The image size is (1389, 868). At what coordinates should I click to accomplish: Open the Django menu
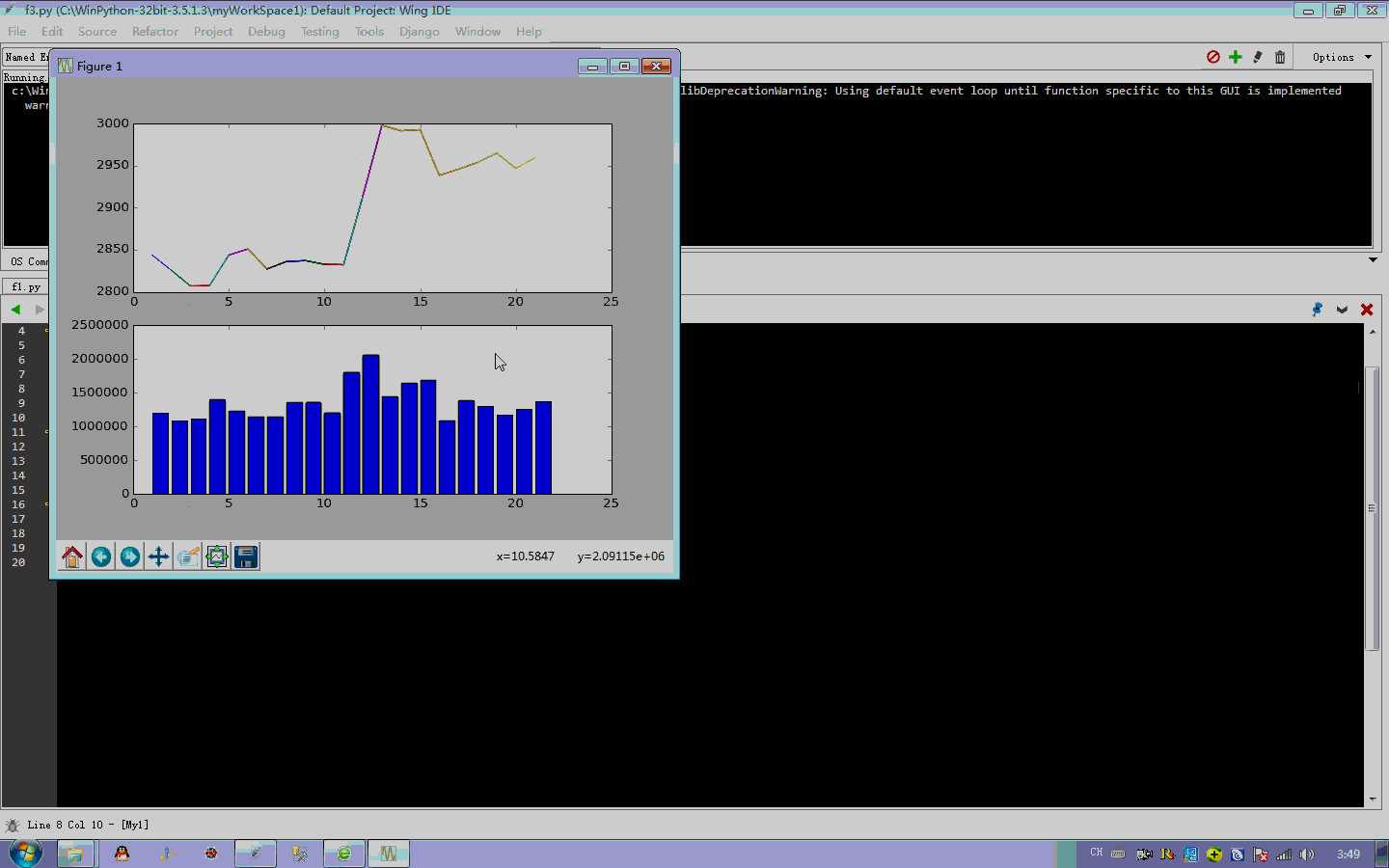419,32
